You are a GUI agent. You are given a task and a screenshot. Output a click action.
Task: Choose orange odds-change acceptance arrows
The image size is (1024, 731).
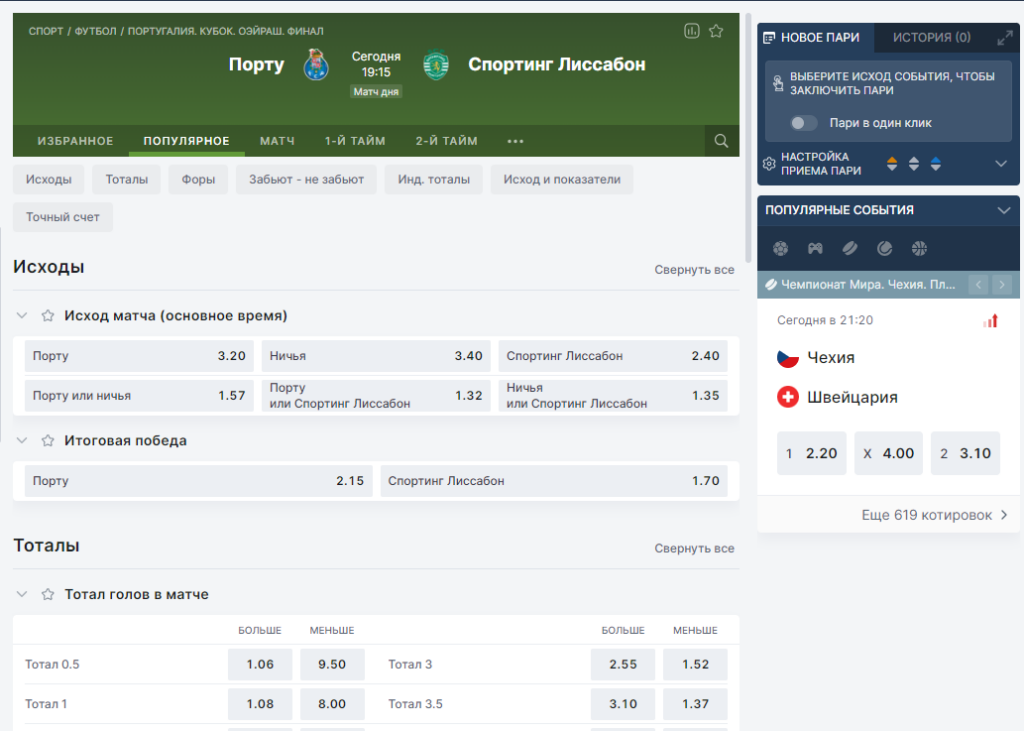click(892, 164)
